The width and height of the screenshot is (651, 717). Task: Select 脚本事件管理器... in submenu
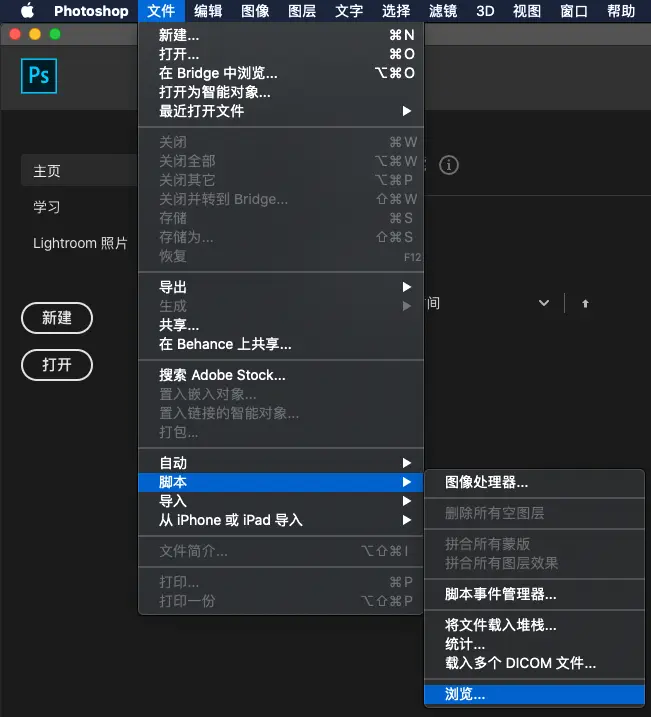(x=534, y=594)
